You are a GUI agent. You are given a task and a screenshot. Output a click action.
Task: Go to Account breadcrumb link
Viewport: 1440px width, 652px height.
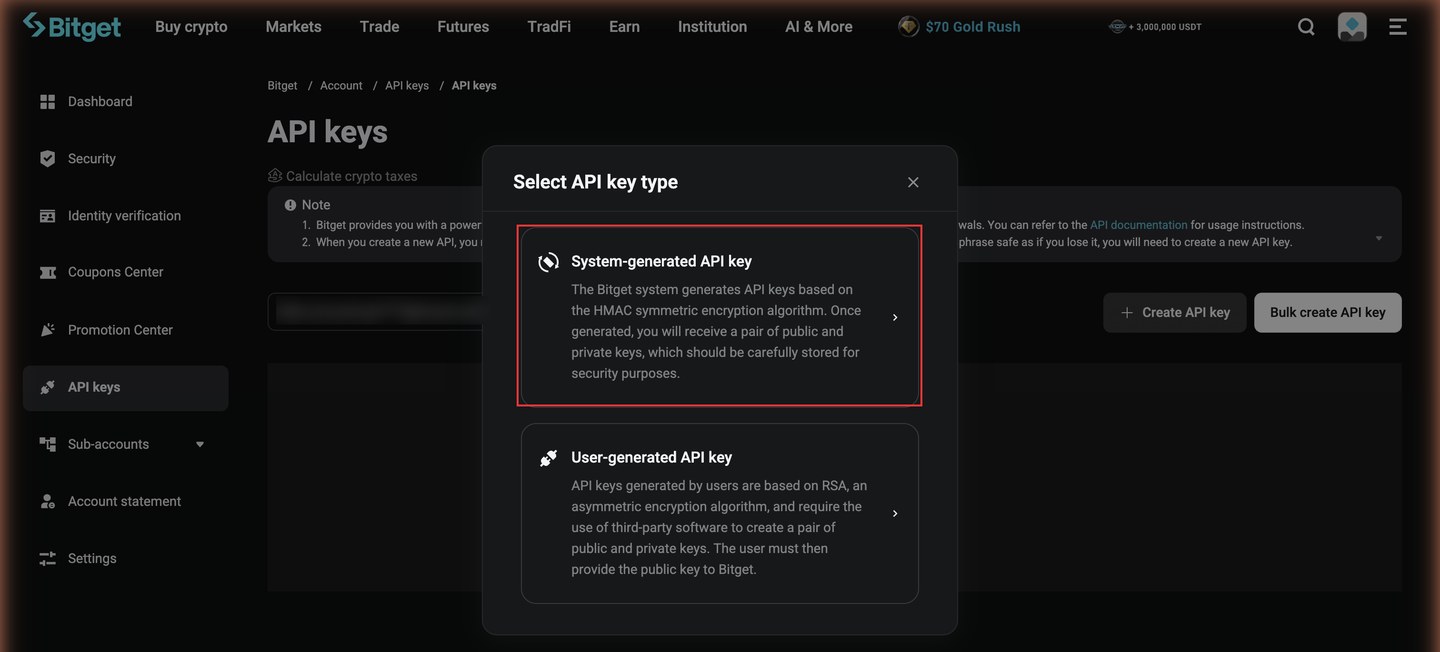(341, 86)
